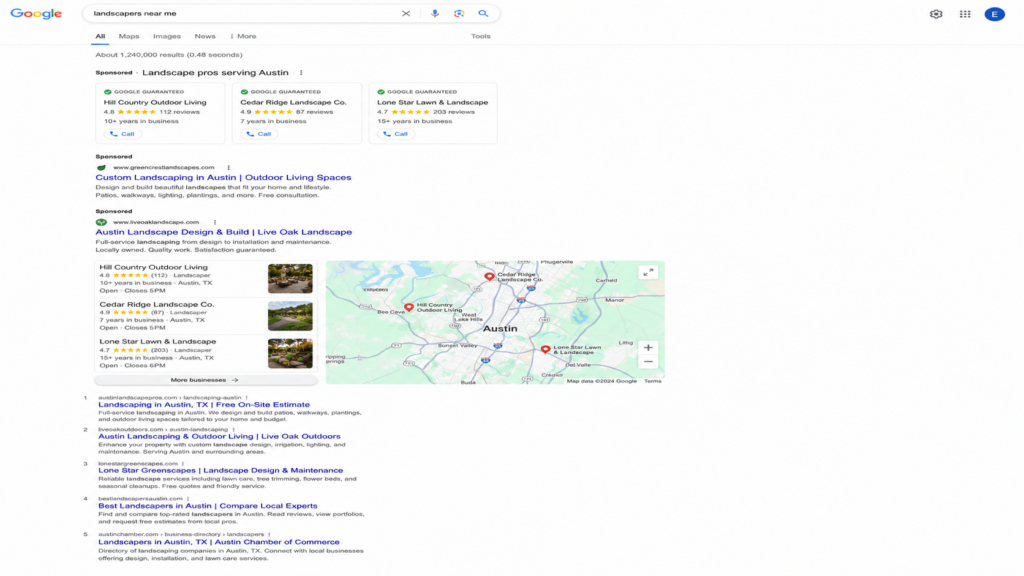1024x576 pixels.
Task: Call Cedar Ridge Landscape Co.
Action: tap(259, 134)
